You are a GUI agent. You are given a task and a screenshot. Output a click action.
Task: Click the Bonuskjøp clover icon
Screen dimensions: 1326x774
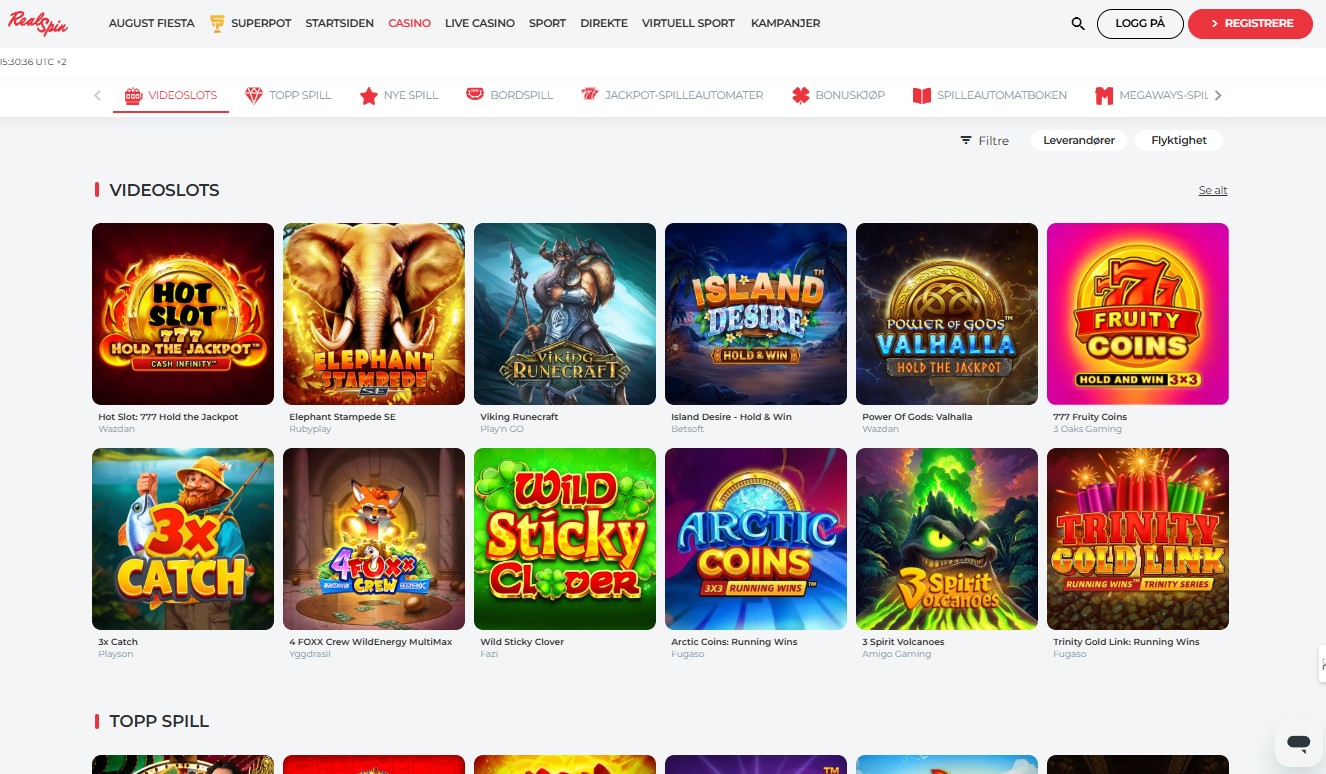point(800,95)
